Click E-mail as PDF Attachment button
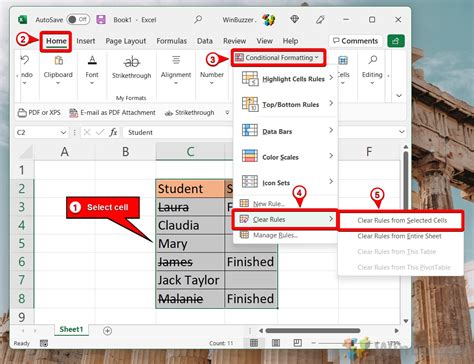The height and width of the screenshot is (364, 474). [112, 113]
